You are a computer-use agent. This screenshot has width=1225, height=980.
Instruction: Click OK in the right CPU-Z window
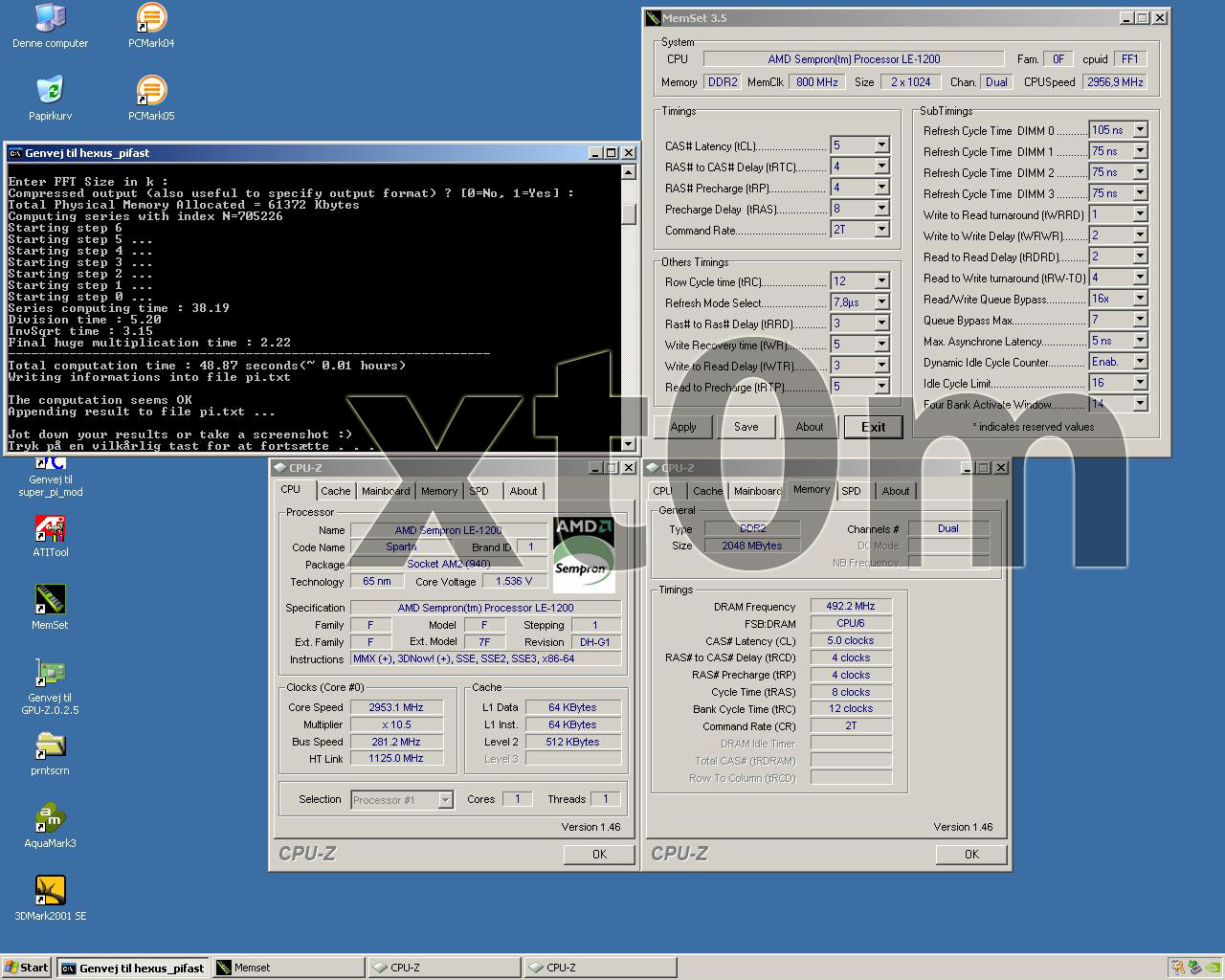[971, 855]
